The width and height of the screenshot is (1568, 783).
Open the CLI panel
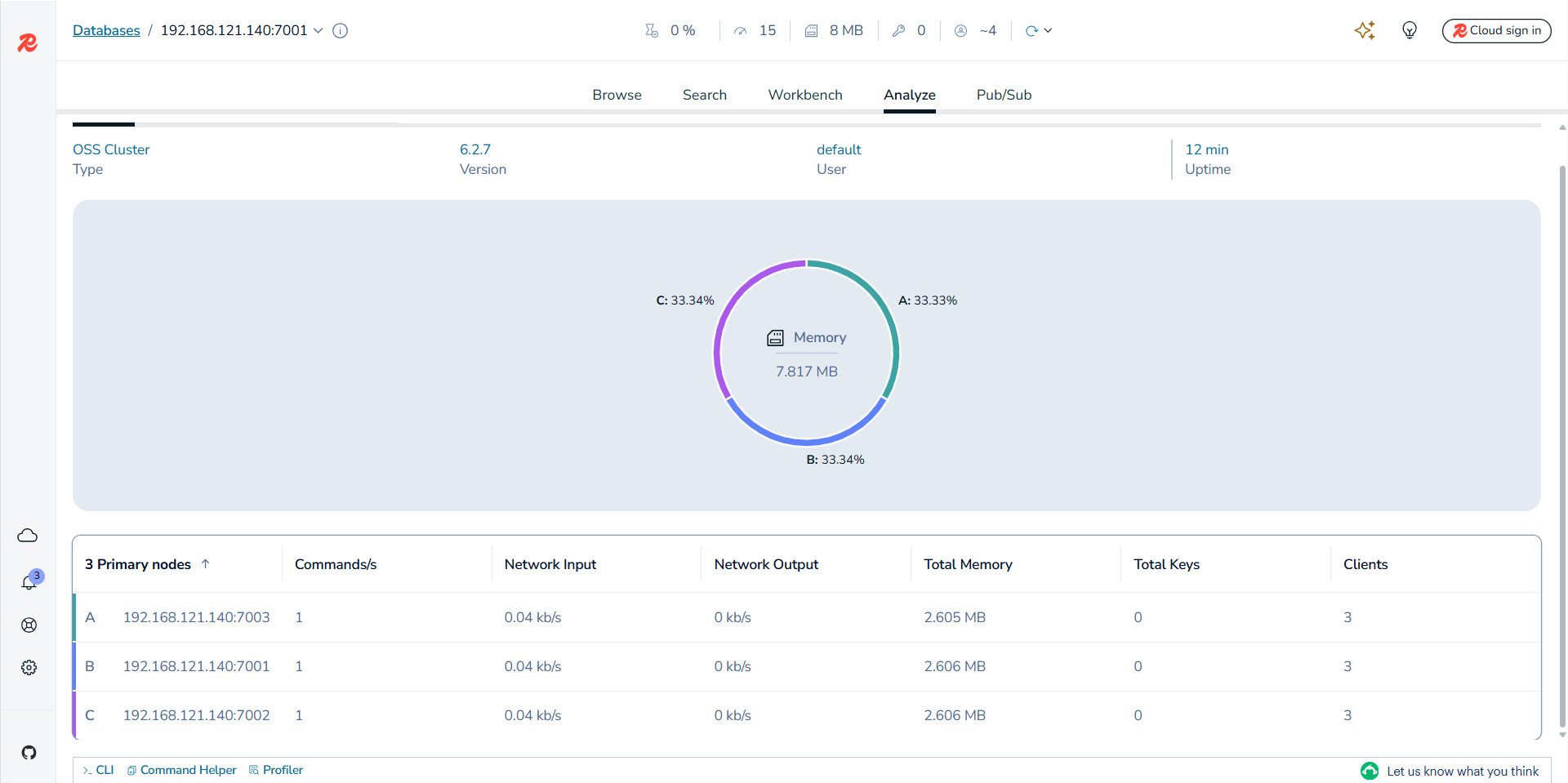point(98,770)
